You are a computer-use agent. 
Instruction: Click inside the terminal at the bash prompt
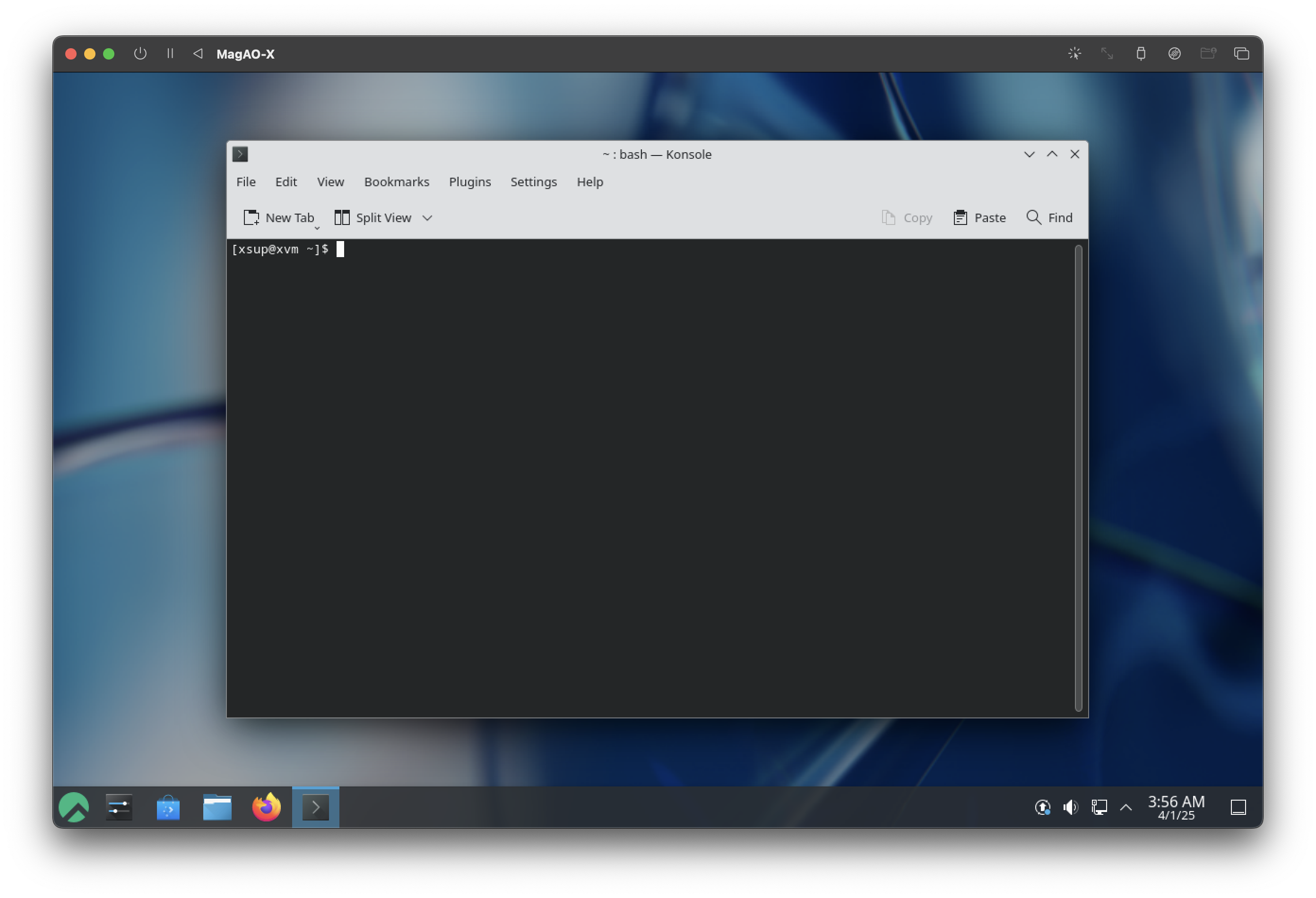tap(340, 249)
